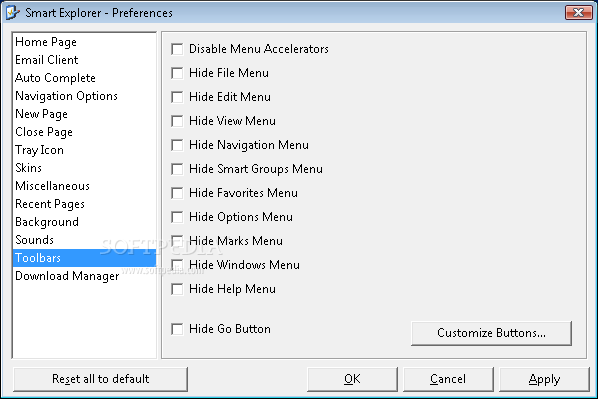
Task: Open Email Client settings
Action: point(84,60)
